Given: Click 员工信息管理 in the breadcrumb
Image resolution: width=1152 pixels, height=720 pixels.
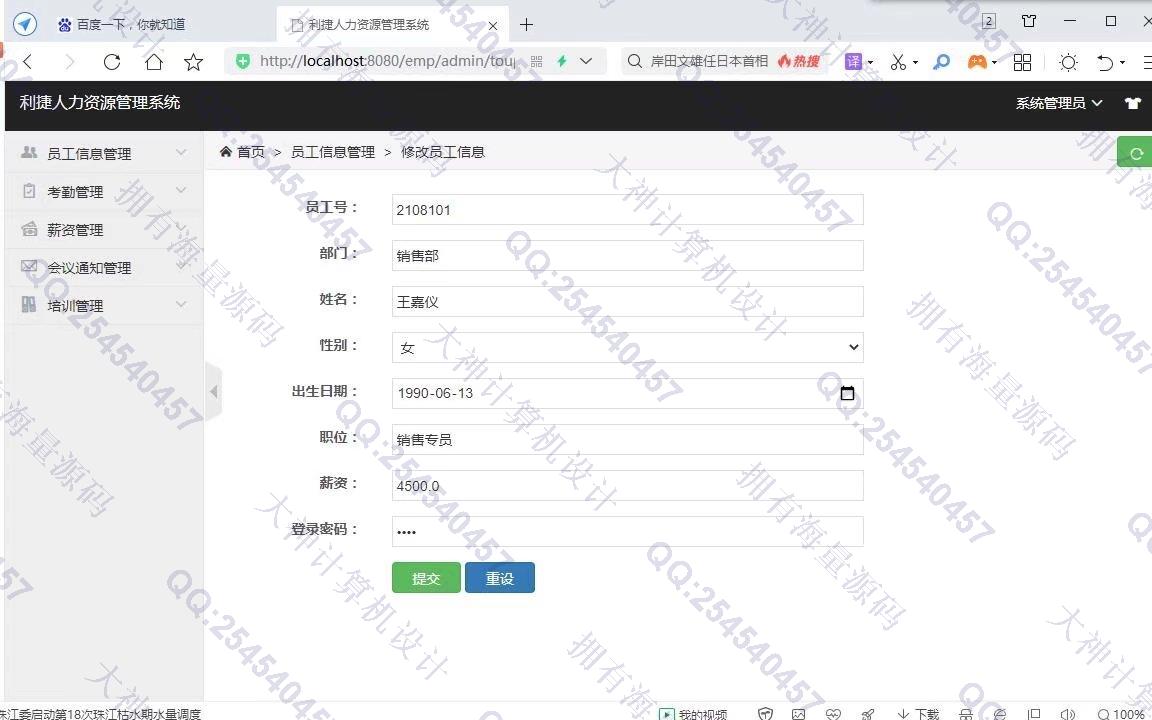Looking at the screenshot, I should [x=333, y=152].
